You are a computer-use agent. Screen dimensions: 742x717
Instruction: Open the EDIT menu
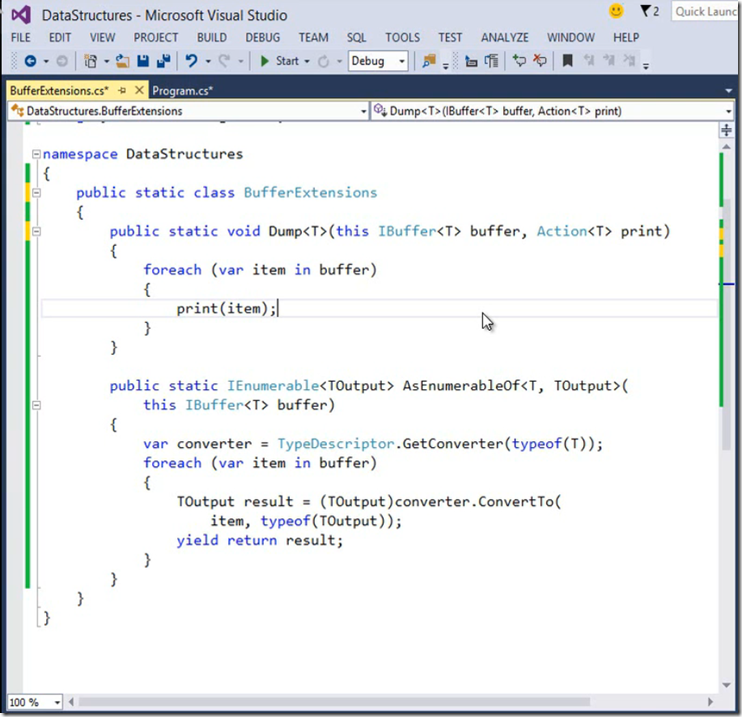(x=60, y=37)
